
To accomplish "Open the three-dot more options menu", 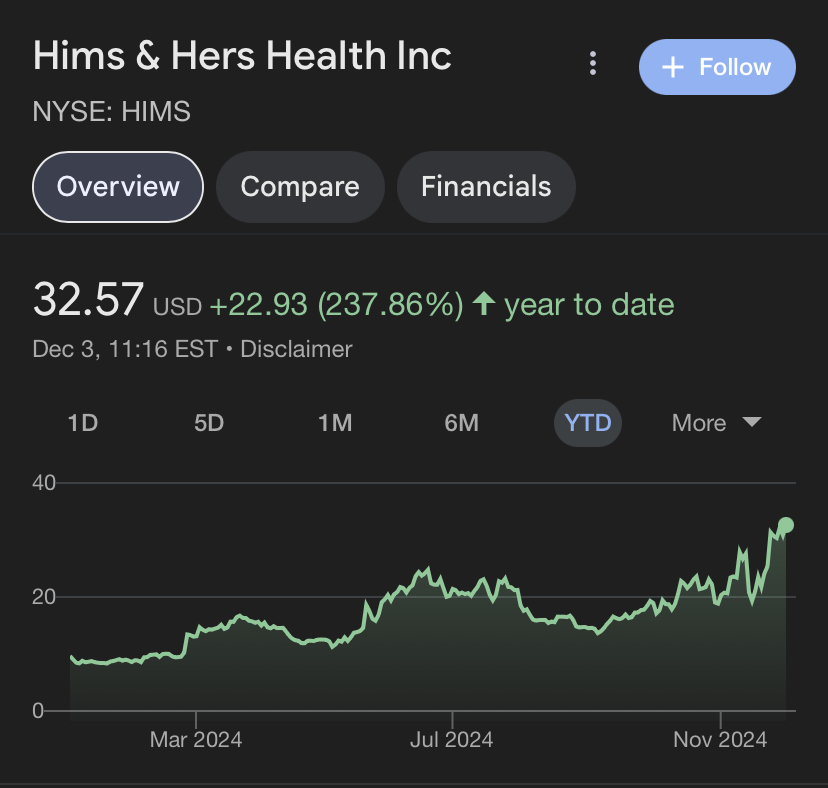I will pos(593,65).
